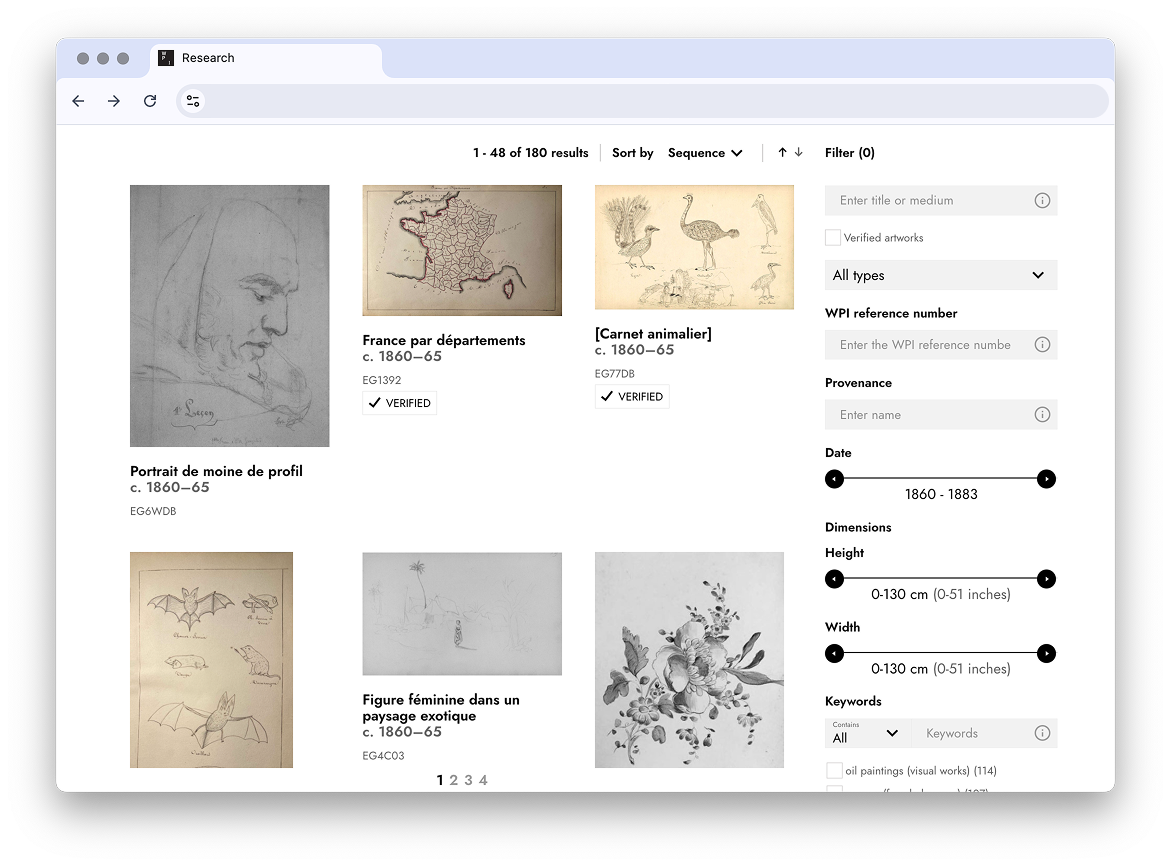Open the Sequence sort dropdown
Screen dimensions: 1171x866
pos(705,152)
